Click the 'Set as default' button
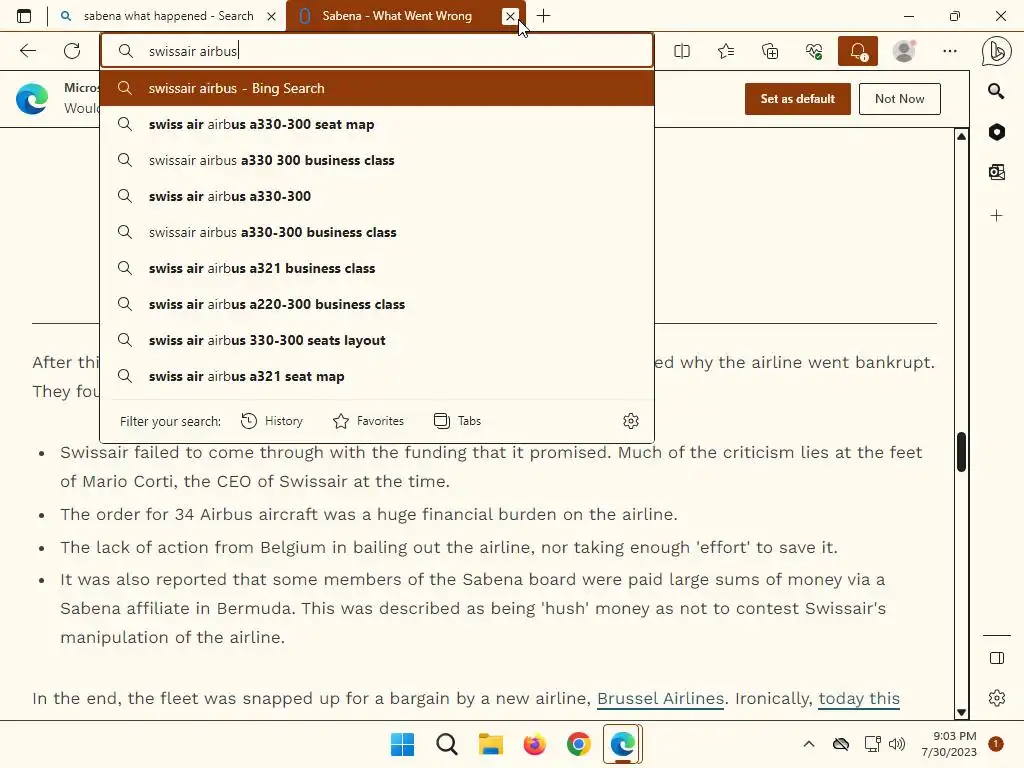The image size is (1024, 768). point(797,99)
